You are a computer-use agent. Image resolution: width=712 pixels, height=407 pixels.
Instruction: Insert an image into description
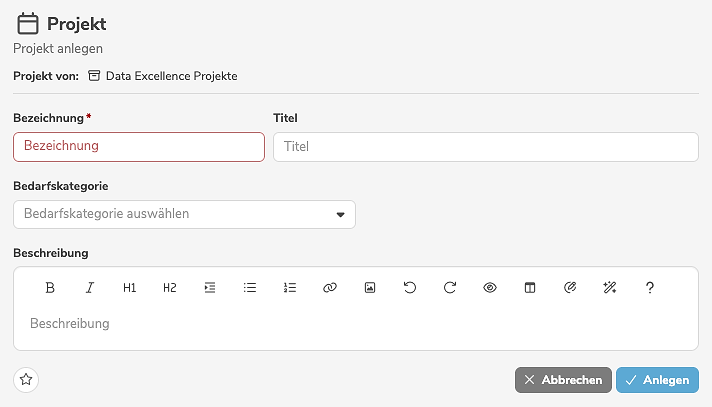coord(370,288)
